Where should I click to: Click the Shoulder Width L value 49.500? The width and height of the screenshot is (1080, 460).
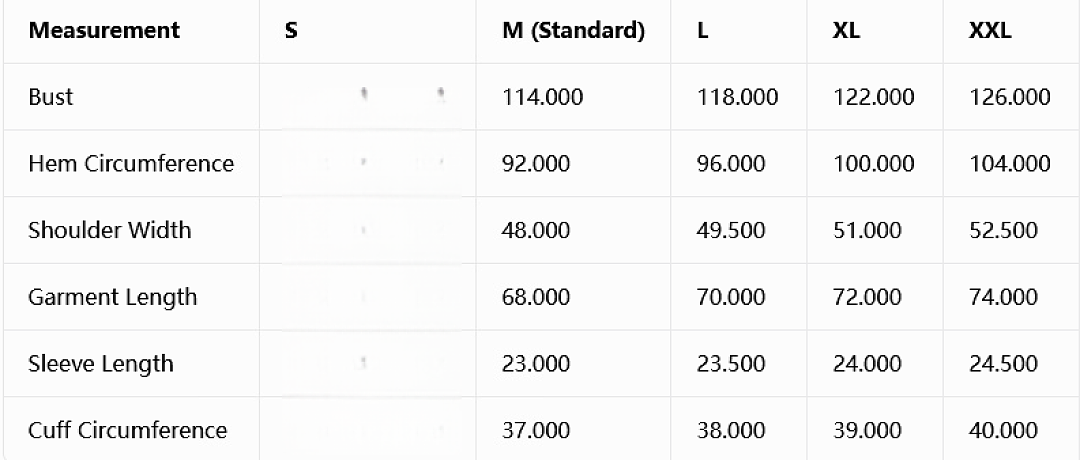[x=731, y=230]
